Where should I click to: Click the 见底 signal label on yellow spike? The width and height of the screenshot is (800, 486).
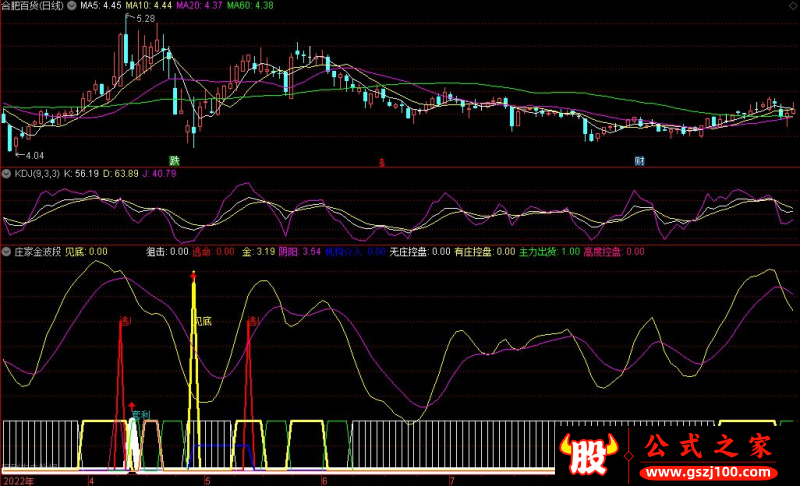pyautogui.click(x=203, y=322)
